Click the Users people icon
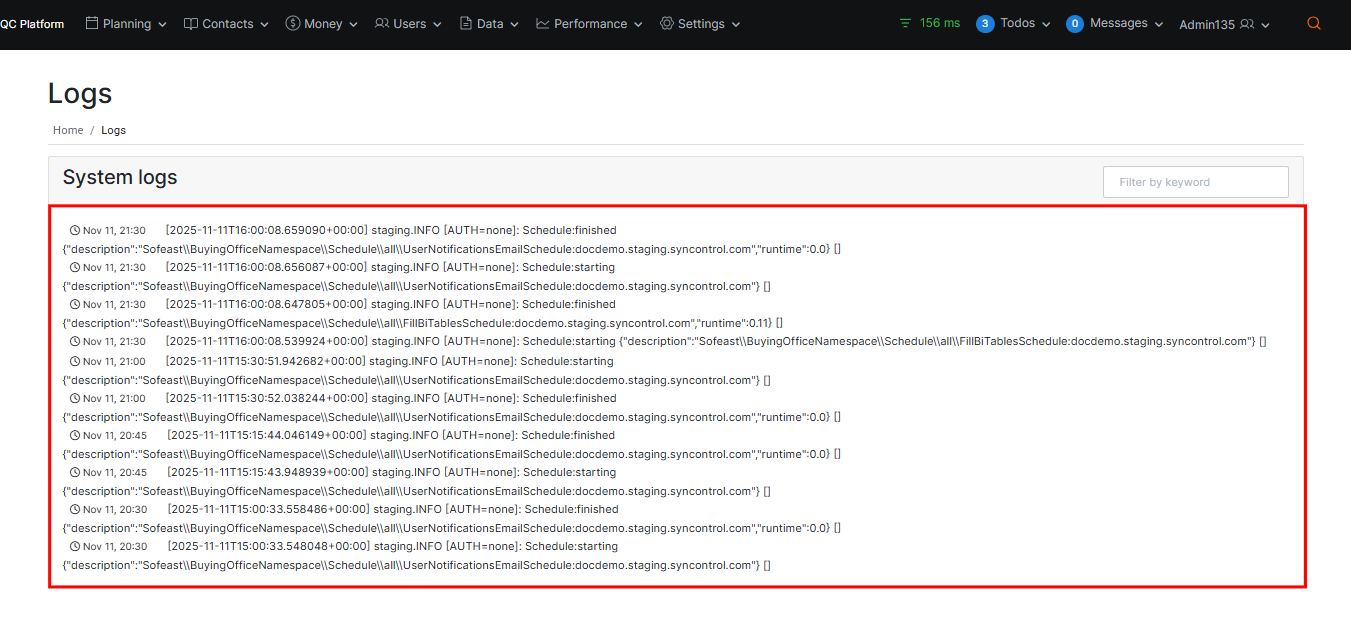1351x630 pixels. (383, 23)
